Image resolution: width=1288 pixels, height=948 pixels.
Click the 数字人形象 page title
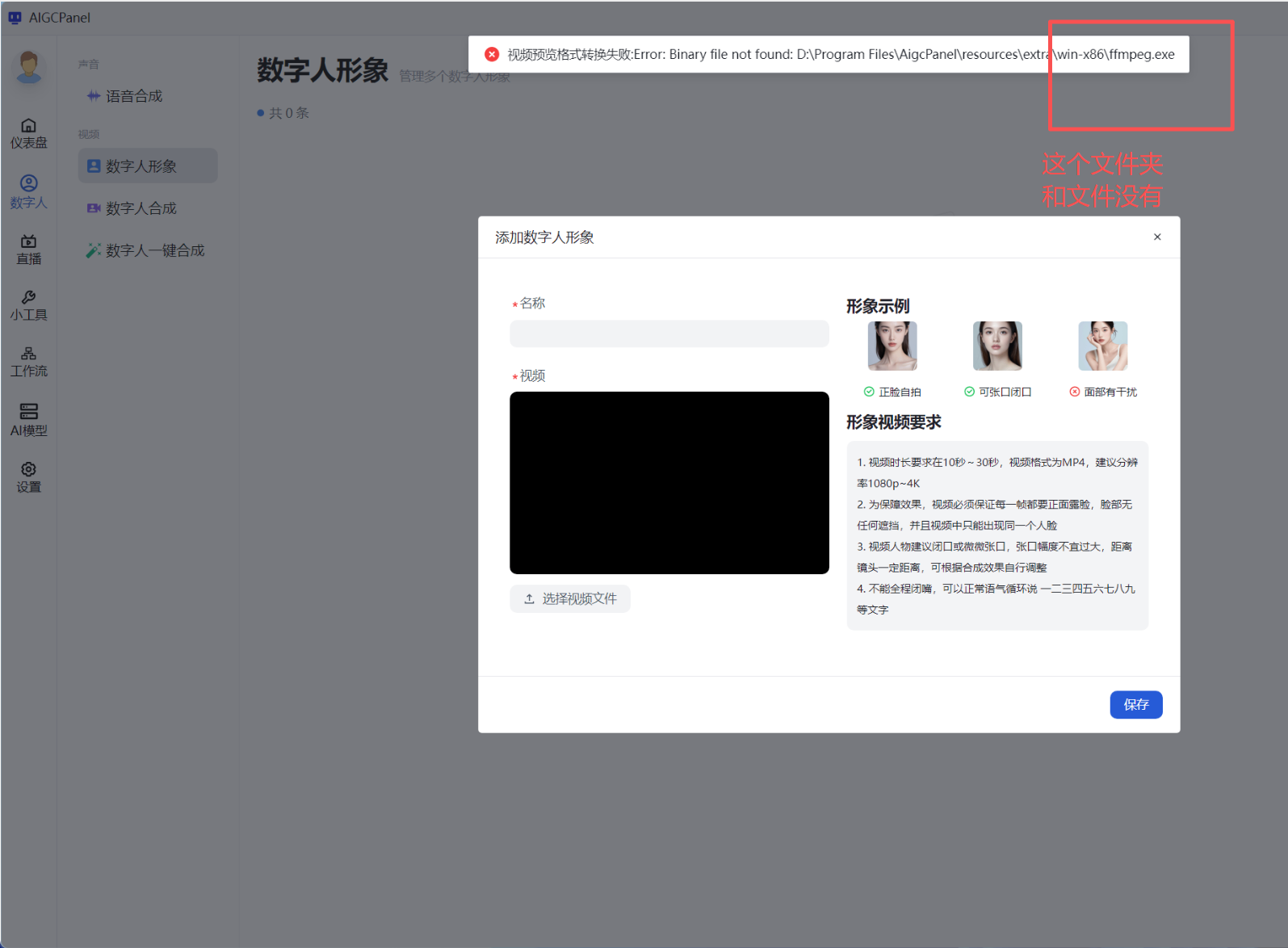point(322,70)
